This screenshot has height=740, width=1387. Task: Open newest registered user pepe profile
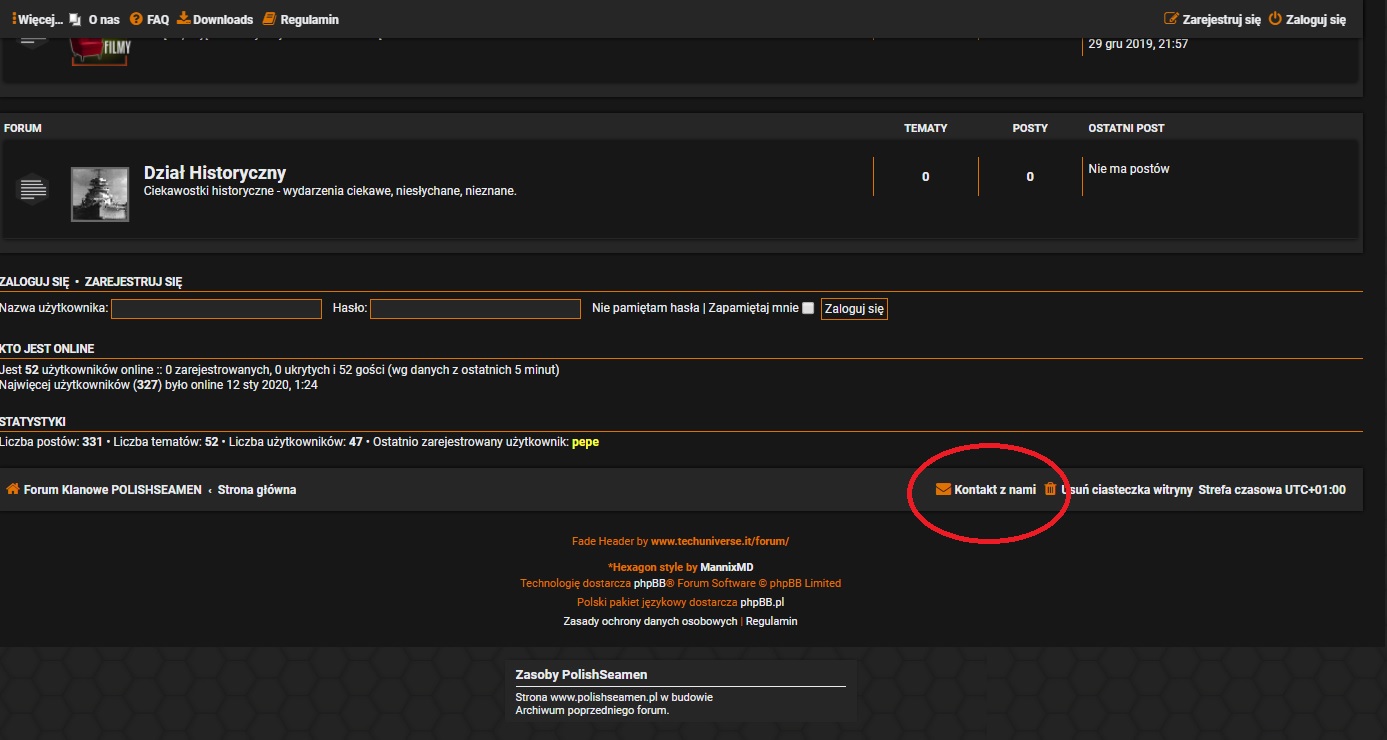pyautogui.click(x=585, y=442)
